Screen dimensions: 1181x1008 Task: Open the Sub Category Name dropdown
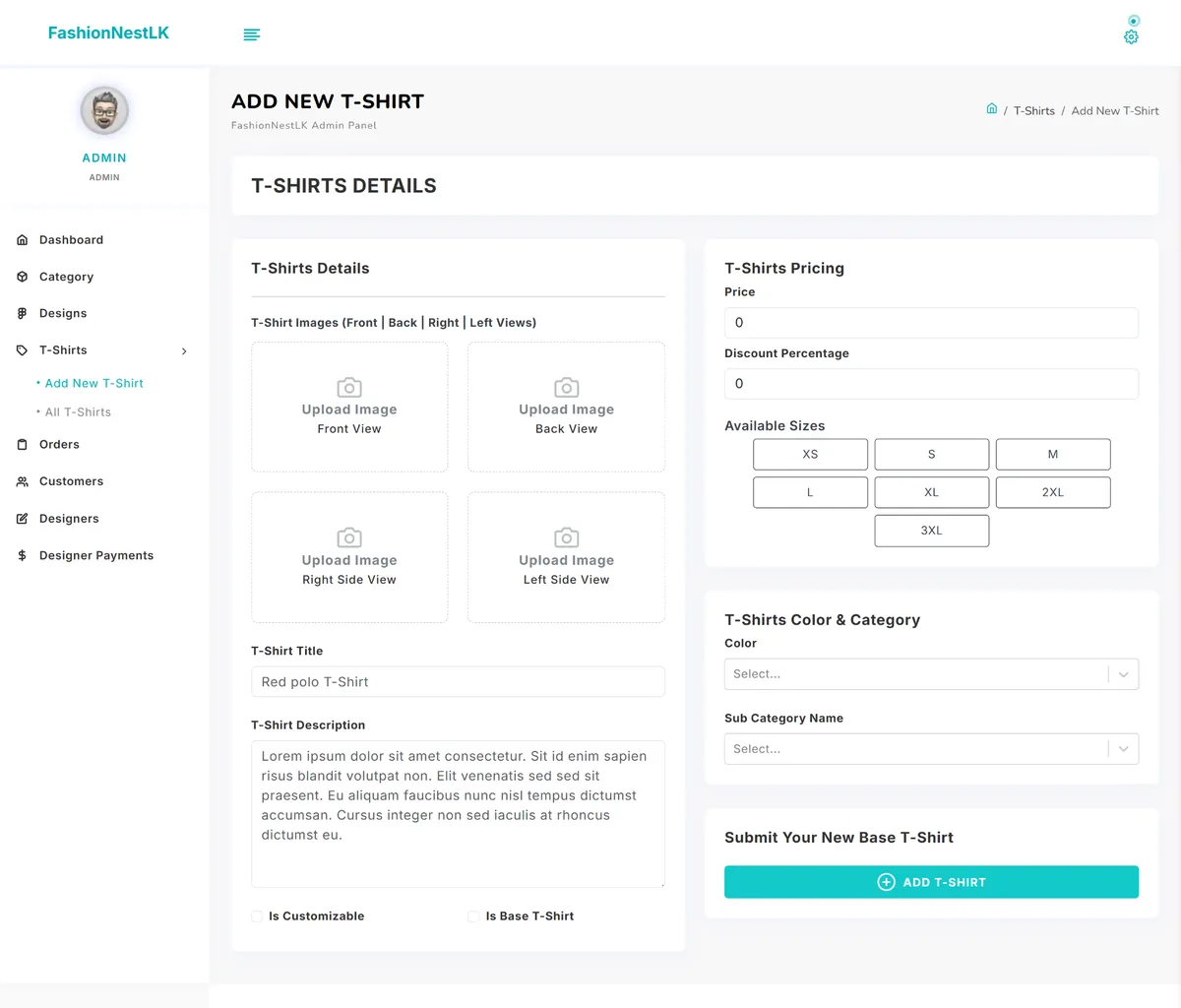931,748
